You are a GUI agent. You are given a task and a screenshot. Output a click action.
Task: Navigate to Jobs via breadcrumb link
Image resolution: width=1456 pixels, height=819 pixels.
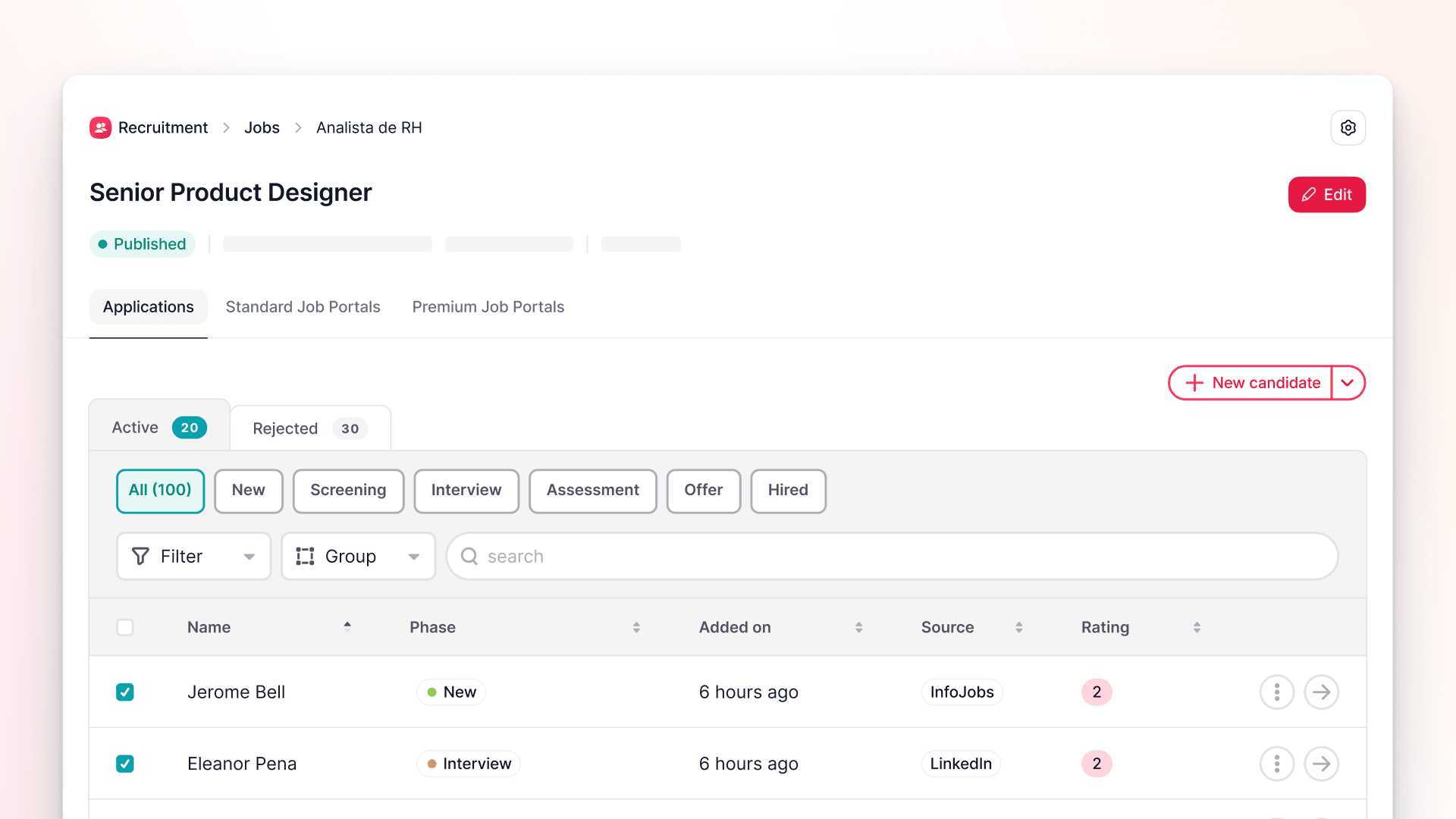[262, 127]
